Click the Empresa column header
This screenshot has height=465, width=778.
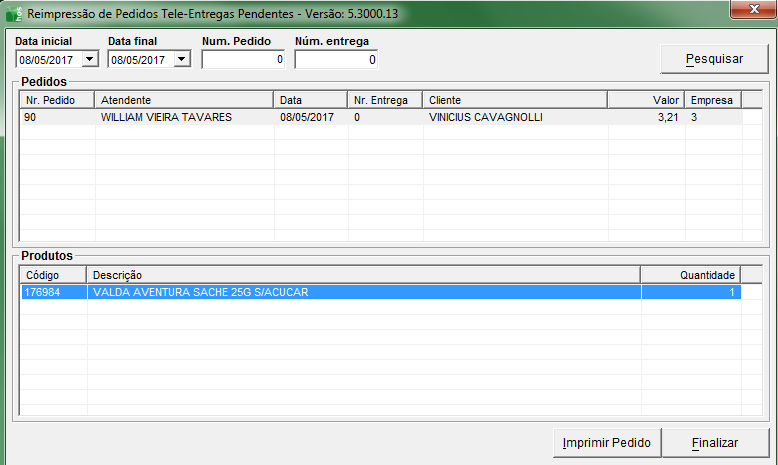click(x=712, y=100)
